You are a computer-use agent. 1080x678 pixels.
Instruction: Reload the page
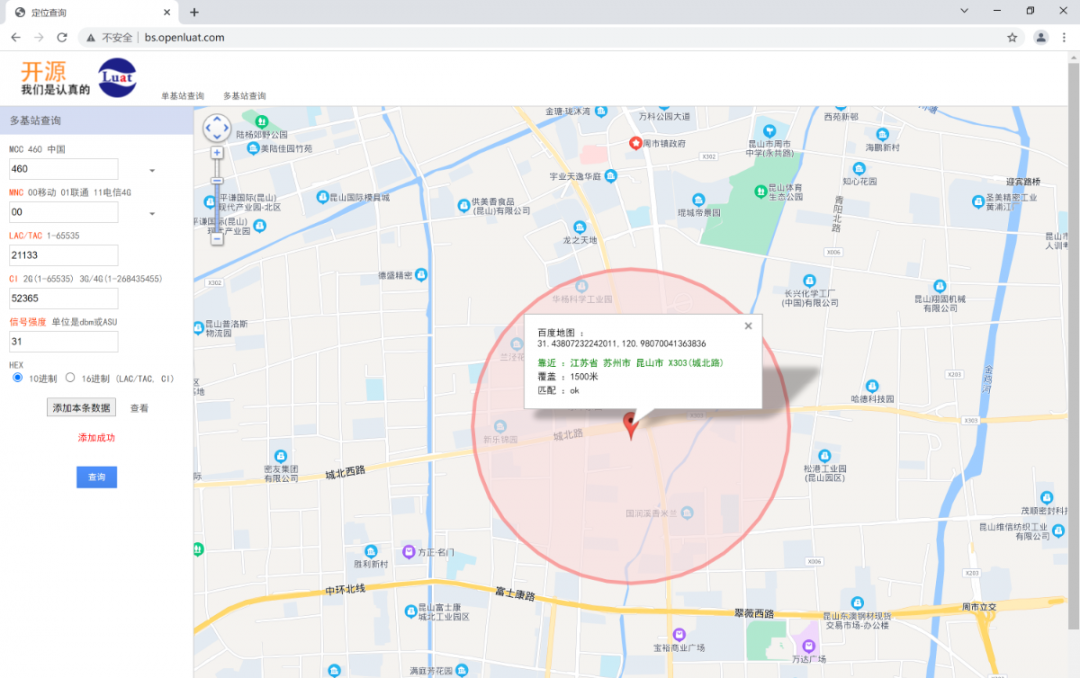pyautogui.click(x=62, y=37)
